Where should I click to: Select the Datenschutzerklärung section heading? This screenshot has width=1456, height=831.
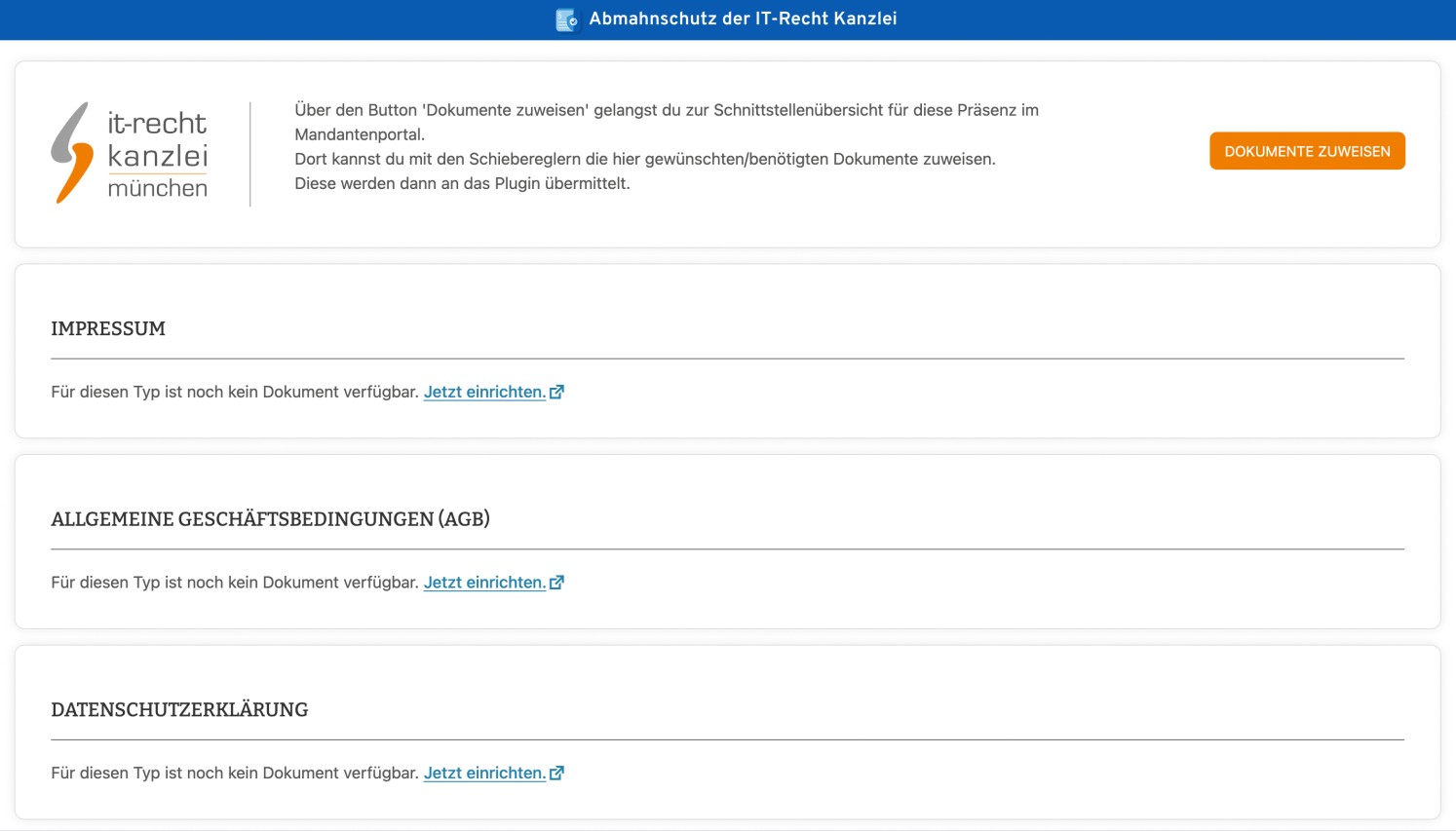click(x=179, y=710)
